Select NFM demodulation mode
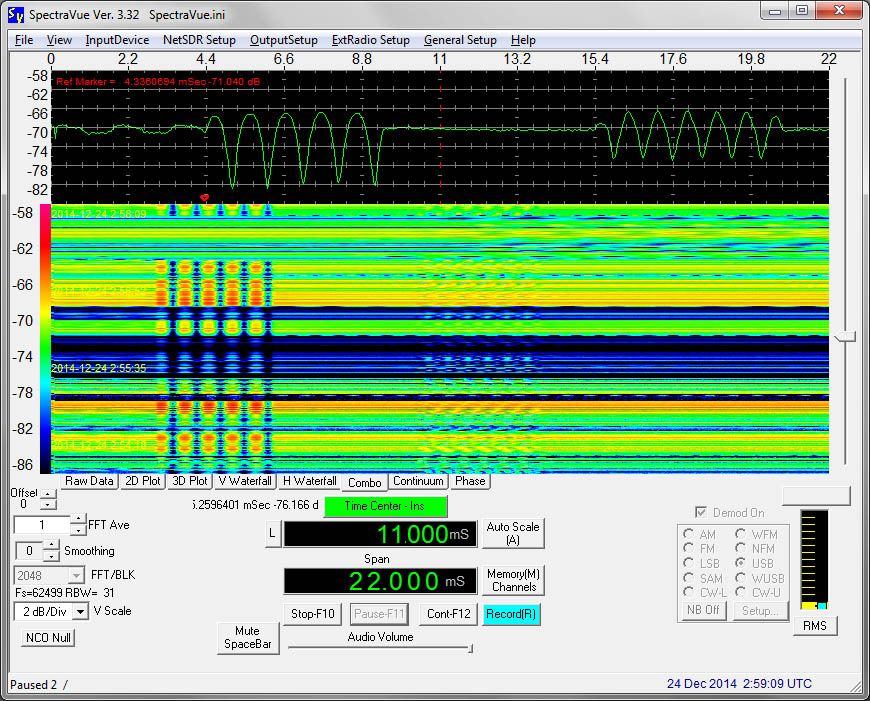Screen dimensions: 870x701 point(740,548)
